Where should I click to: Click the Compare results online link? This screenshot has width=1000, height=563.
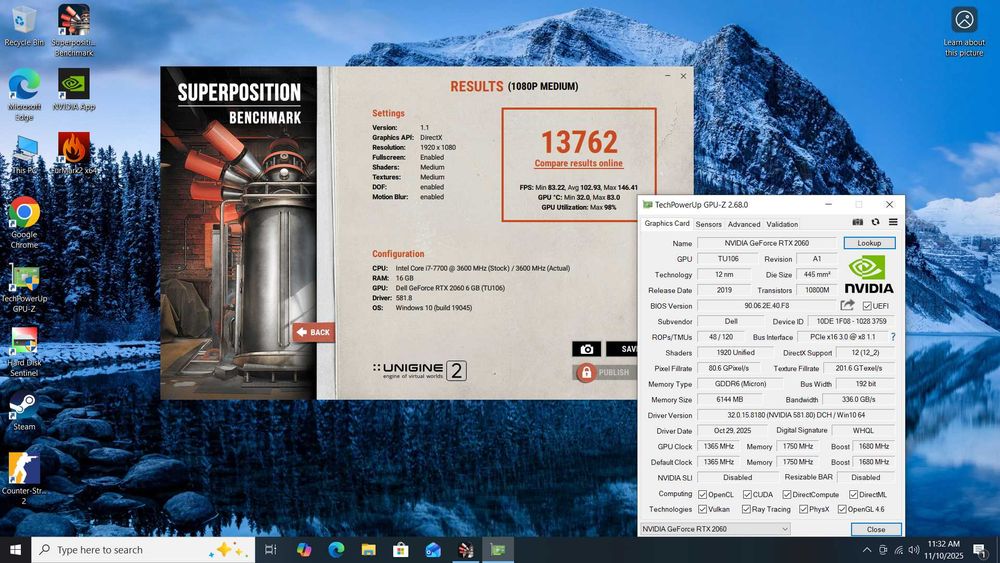(578, 163)
